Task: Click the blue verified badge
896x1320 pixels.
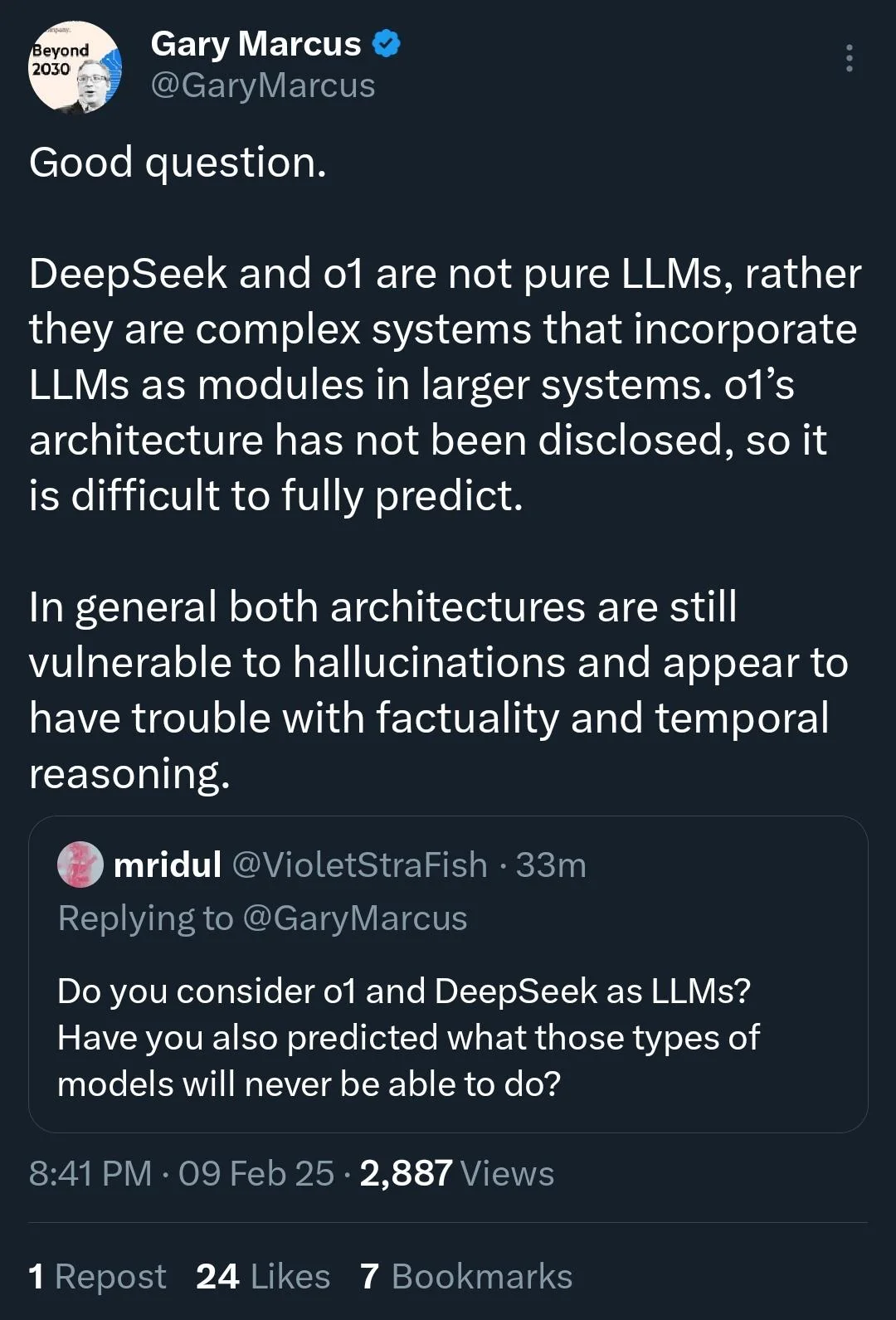Action: (x=386, y=44)
